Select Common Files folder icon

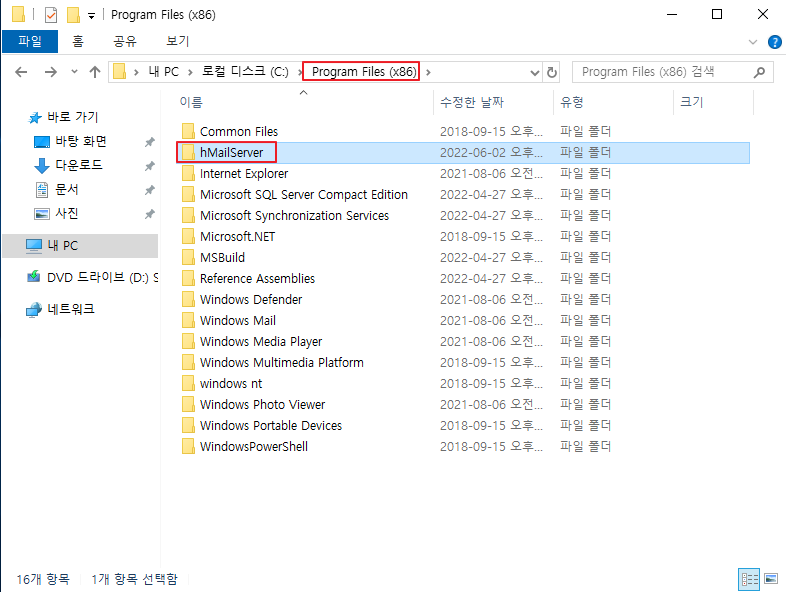click(188, 132)
